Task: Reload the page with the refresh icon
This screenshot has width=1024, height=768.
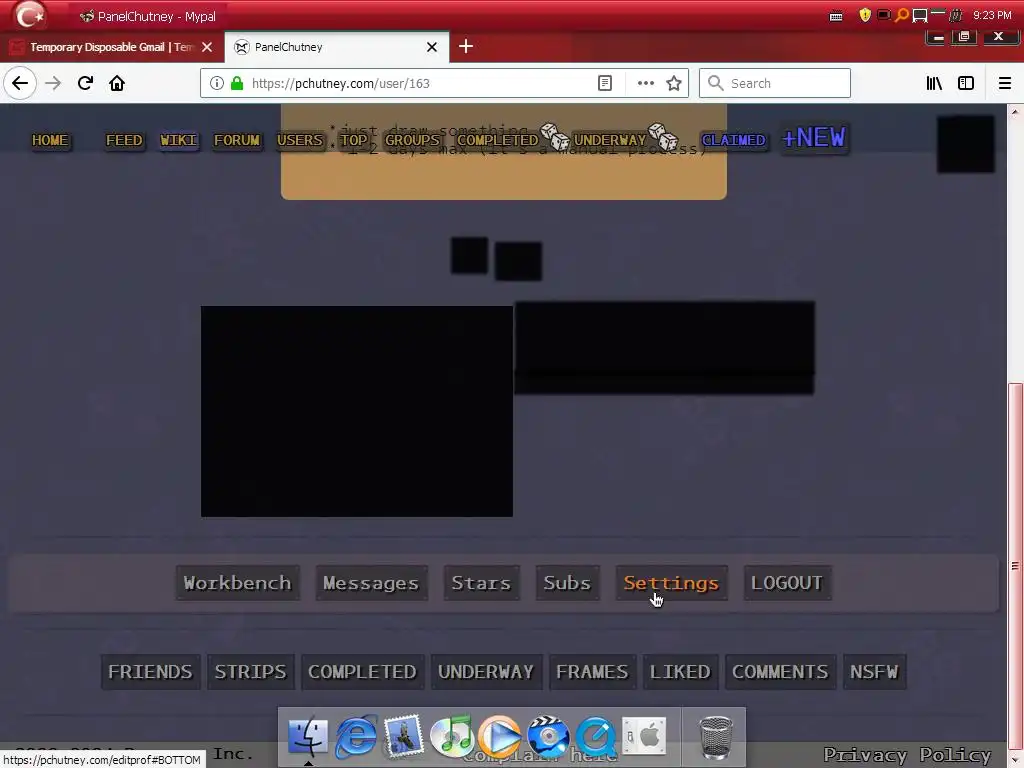Action: click(x=85, y=83)
